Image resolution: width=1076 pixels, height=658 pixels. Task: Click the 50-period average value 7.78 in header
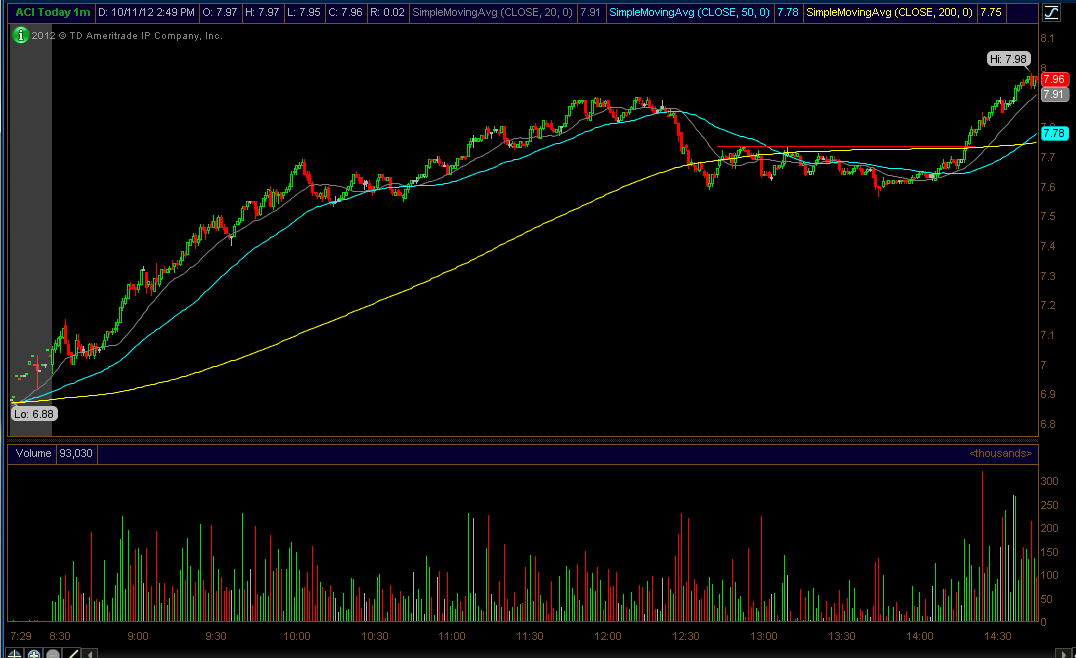click(x=788, y=12)
